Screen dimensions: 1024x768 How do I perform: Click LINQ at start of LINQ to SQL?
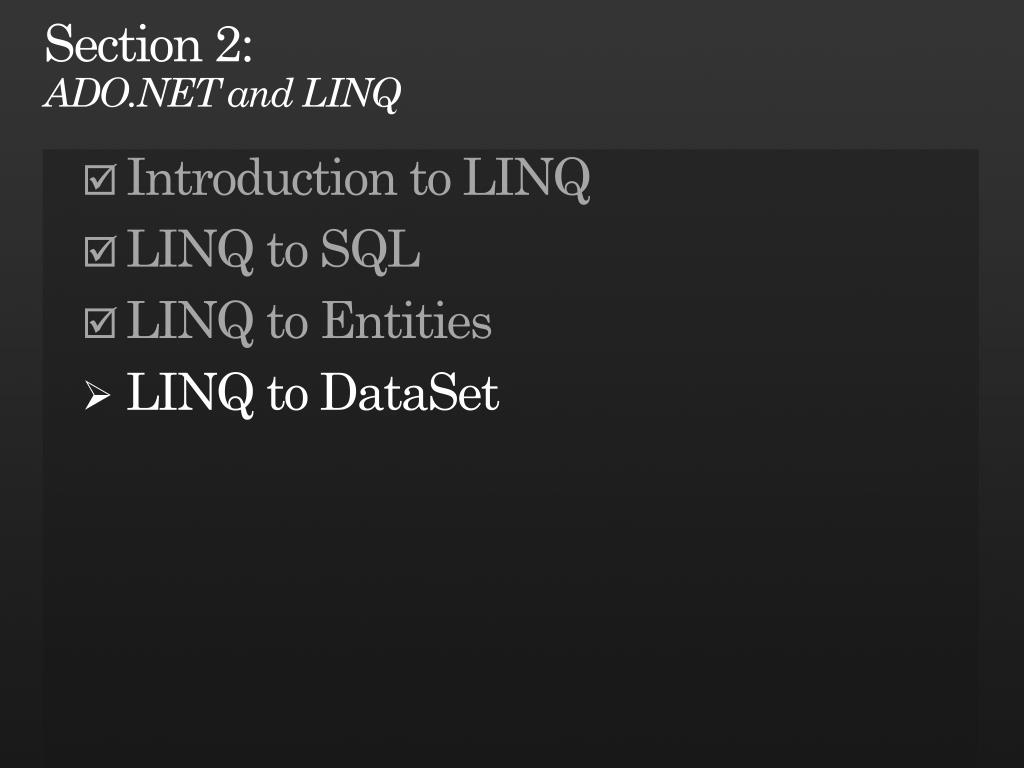click(x=189, y=250)
